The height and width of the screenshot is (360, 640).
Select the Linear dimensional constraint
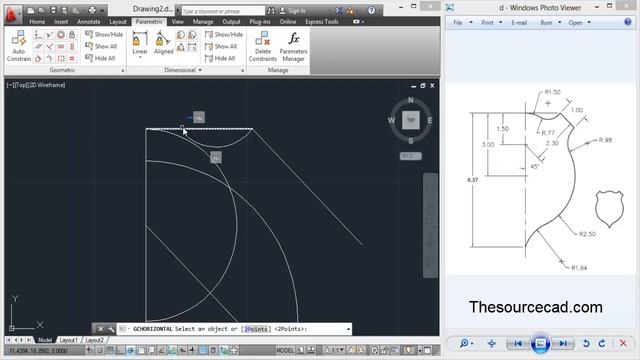click(x=140, y=42)
